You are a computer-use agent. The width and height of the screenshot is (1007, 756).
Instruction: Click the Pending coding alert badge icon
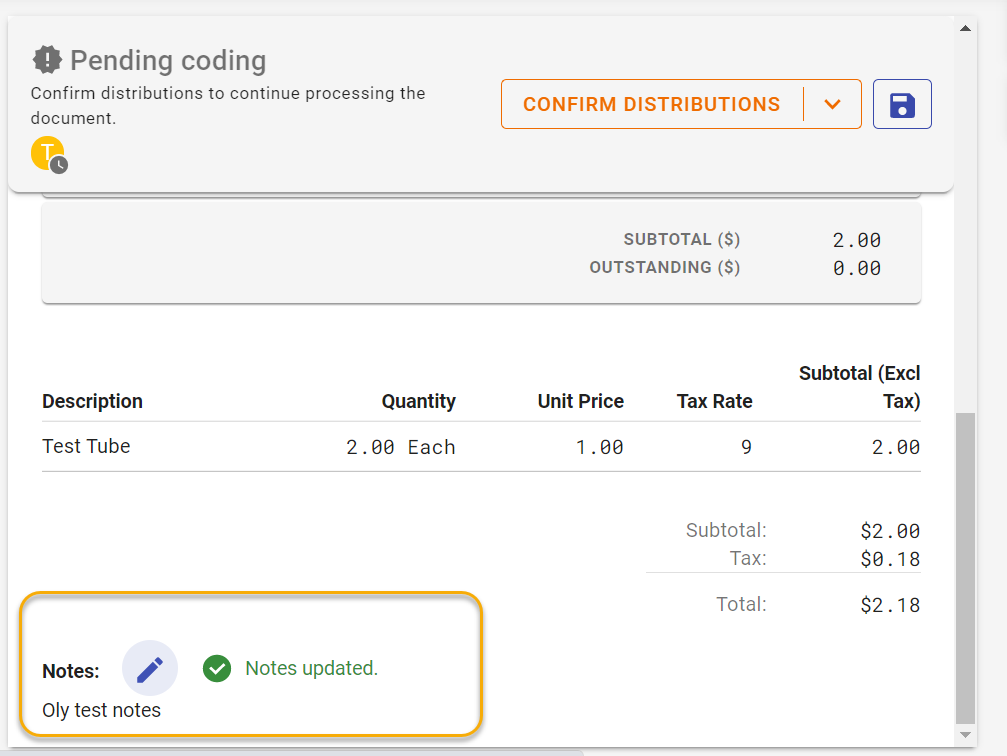46,60
